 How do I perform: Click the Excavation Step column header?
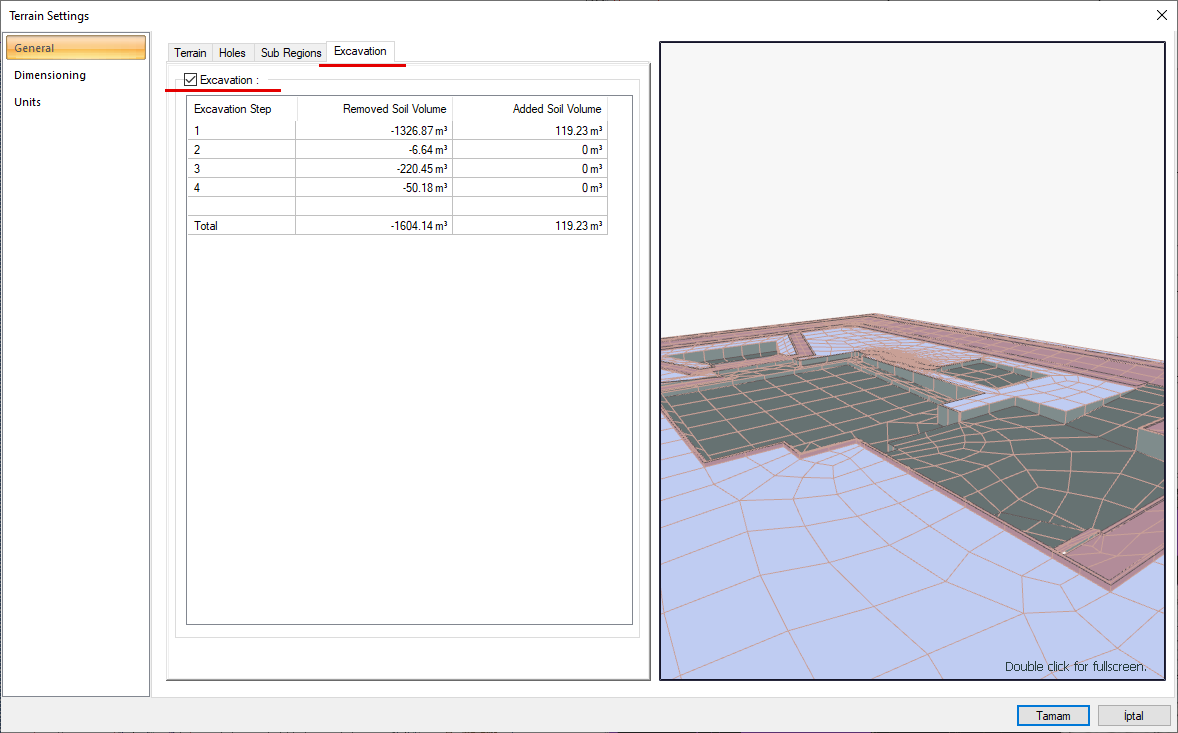[240, 108]
